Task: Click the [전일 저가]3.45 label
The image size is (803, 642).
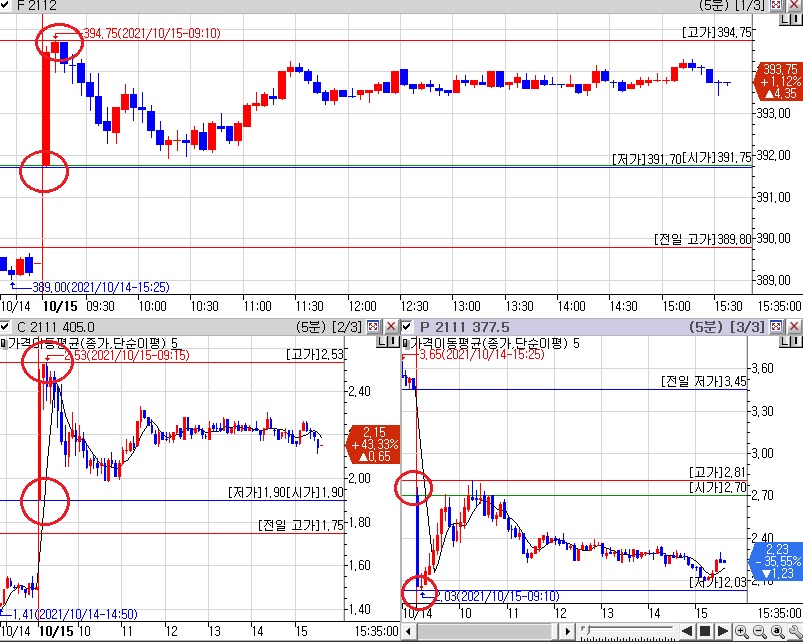Action: click(704, 381)
